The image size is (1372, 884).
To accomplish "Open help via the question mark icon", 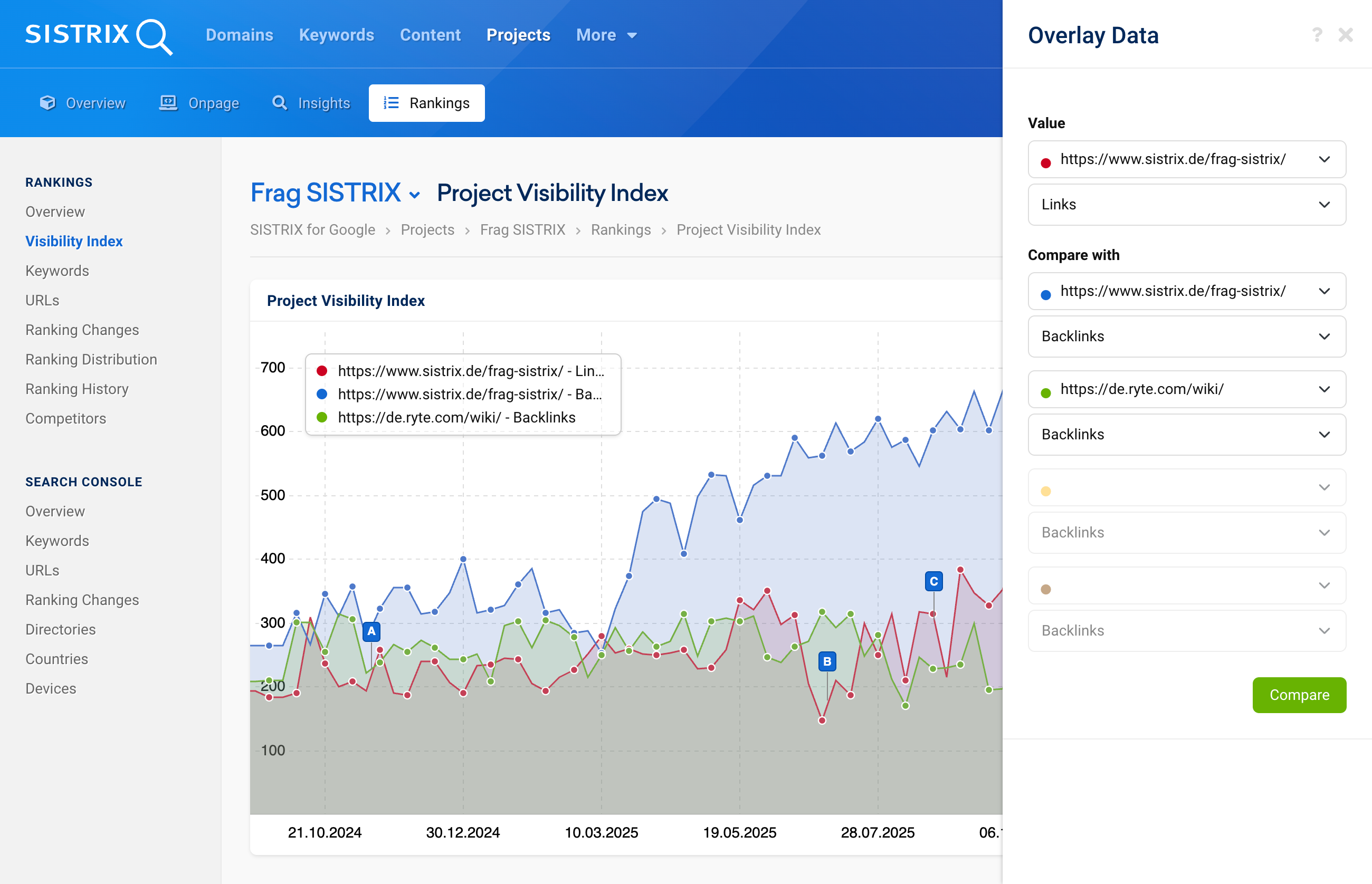I will [1317, 35].
